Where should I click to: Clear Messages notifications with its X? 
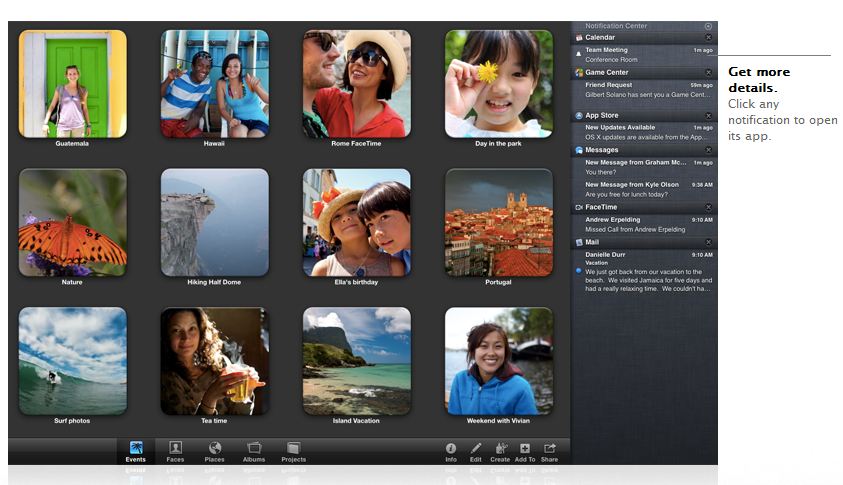[709, 150]
